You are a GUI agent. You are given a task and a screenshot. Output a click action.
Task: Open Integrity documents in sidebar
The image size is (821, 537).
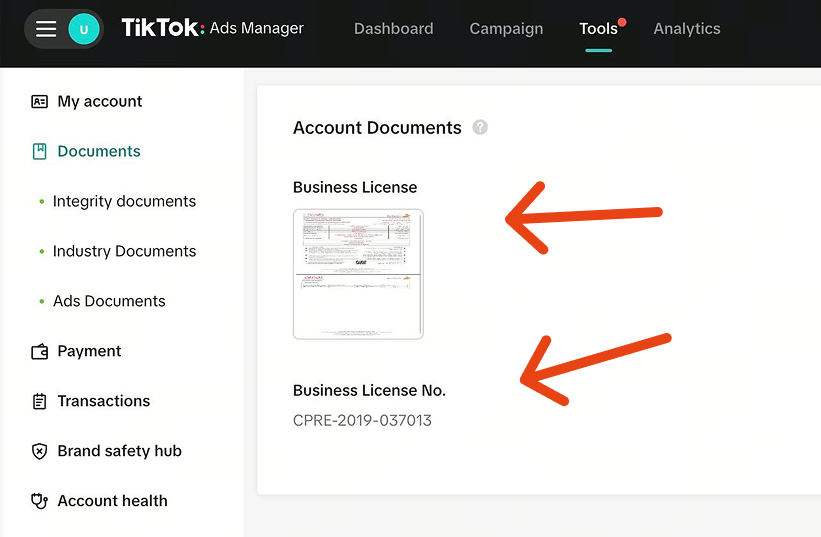click(x=124, y=202)
